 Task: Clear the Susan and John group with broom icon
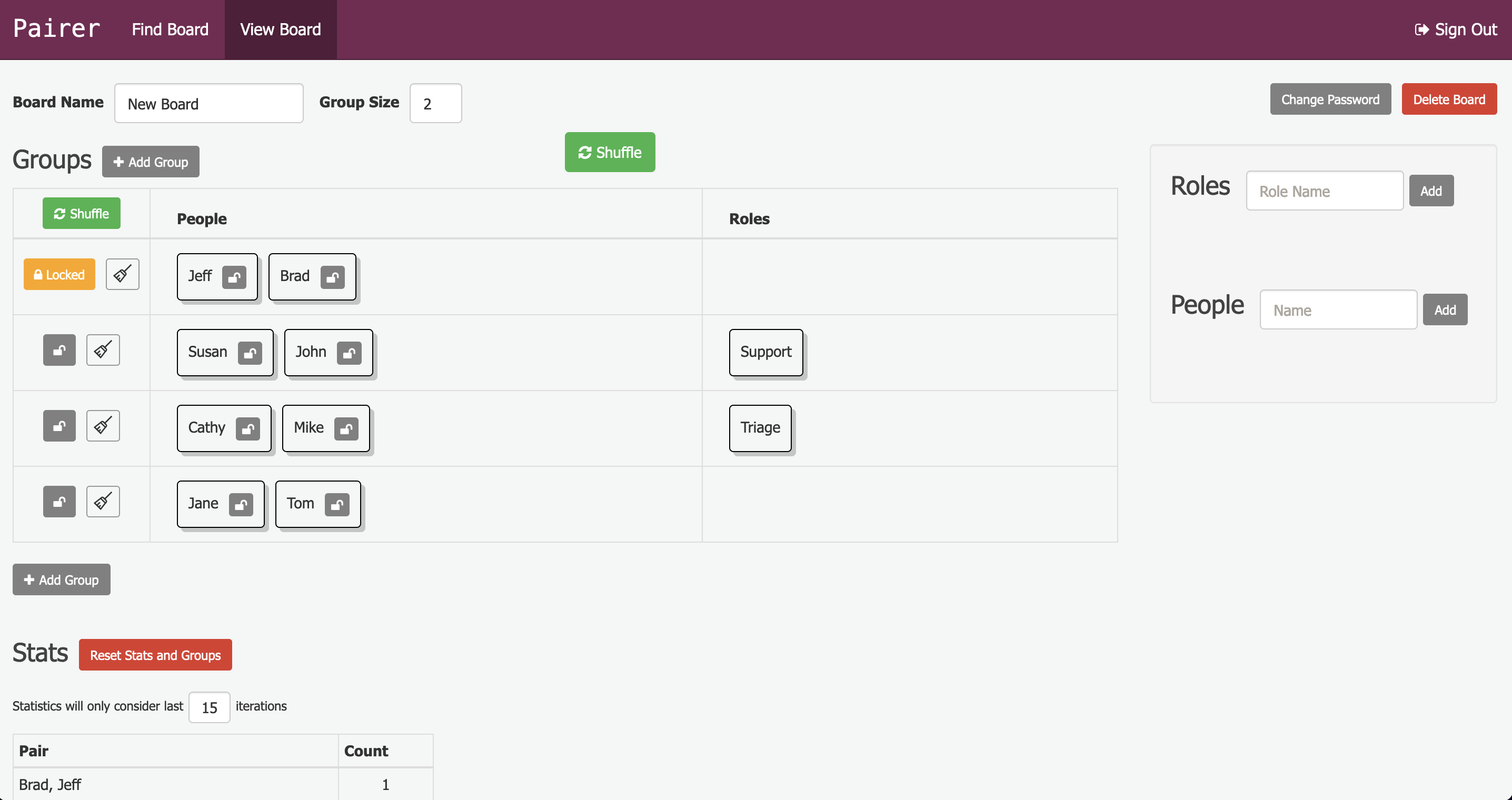tap(103, 350)
